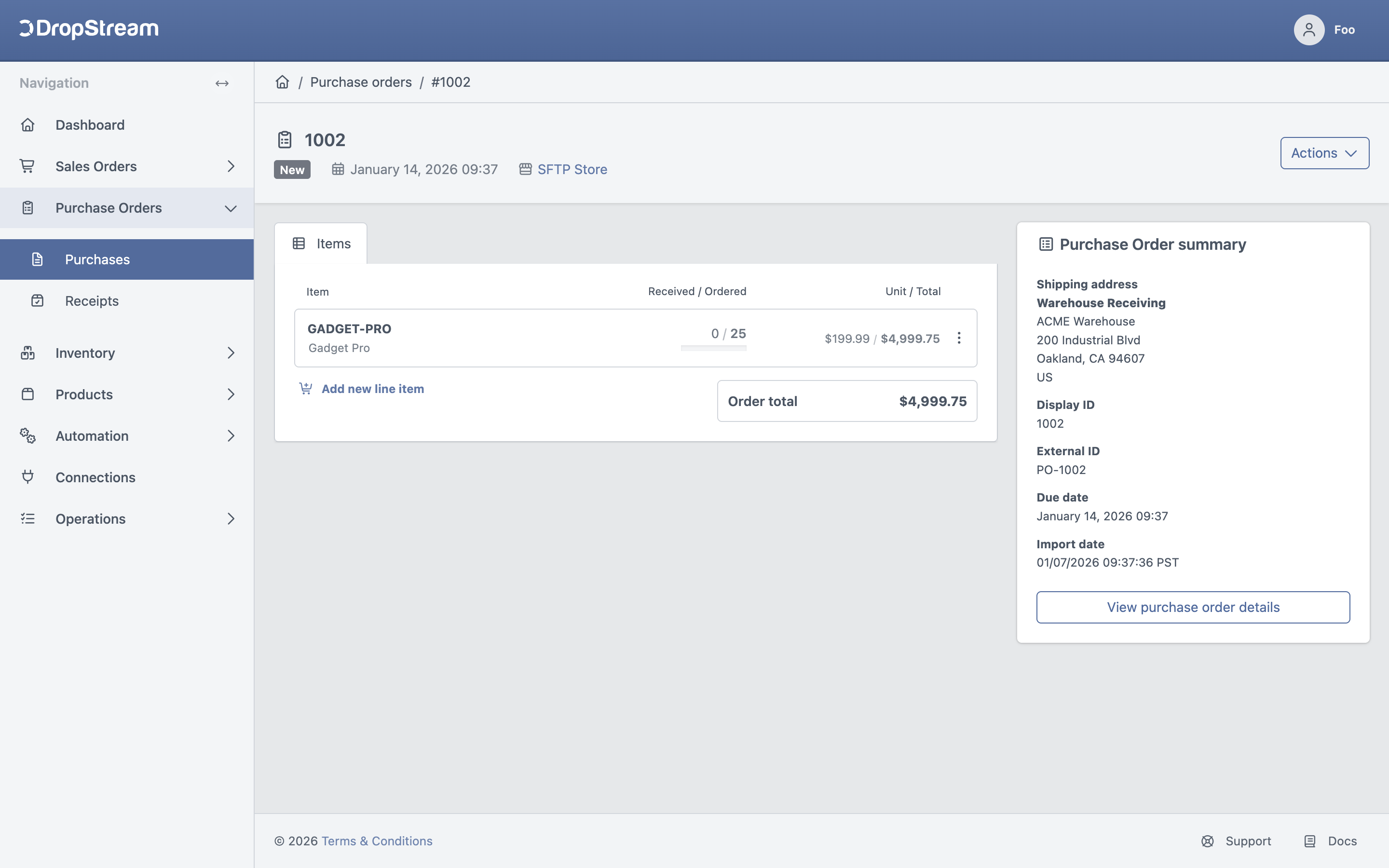This screenshot has height=868, width=1389.
Task: Open the Actions dropdown
Action: coord(1325,153)
